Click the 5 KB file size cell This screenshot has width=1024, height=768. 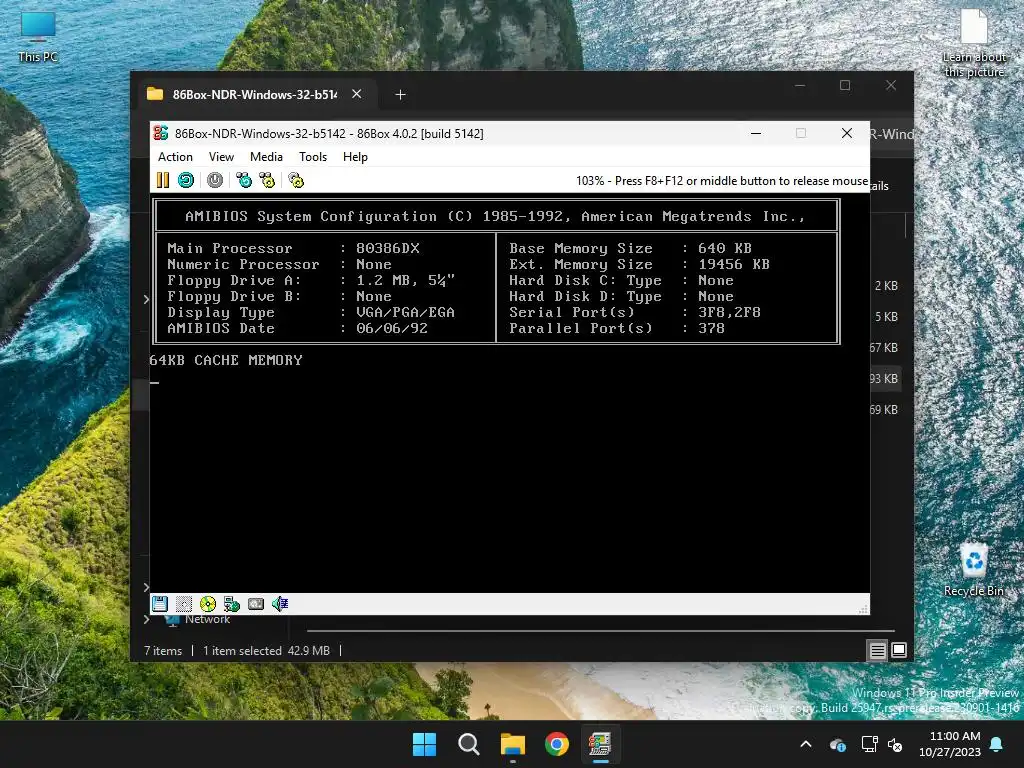coord(886,317)
